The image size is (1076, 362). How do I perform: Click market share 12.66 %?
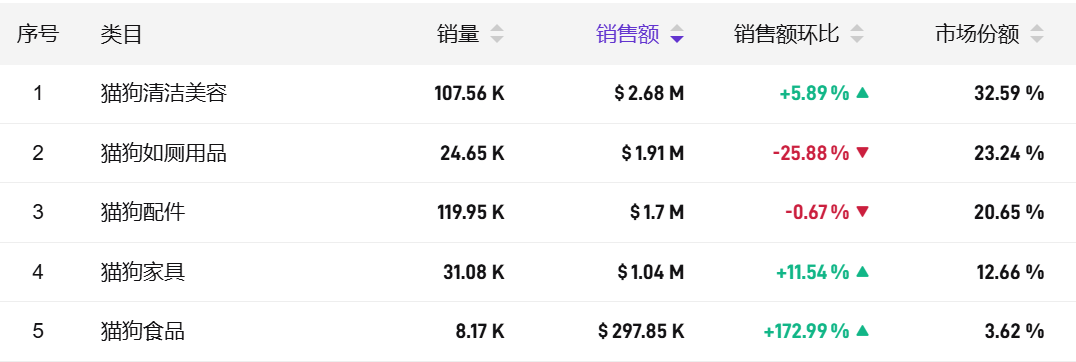tap(1010, 272)
